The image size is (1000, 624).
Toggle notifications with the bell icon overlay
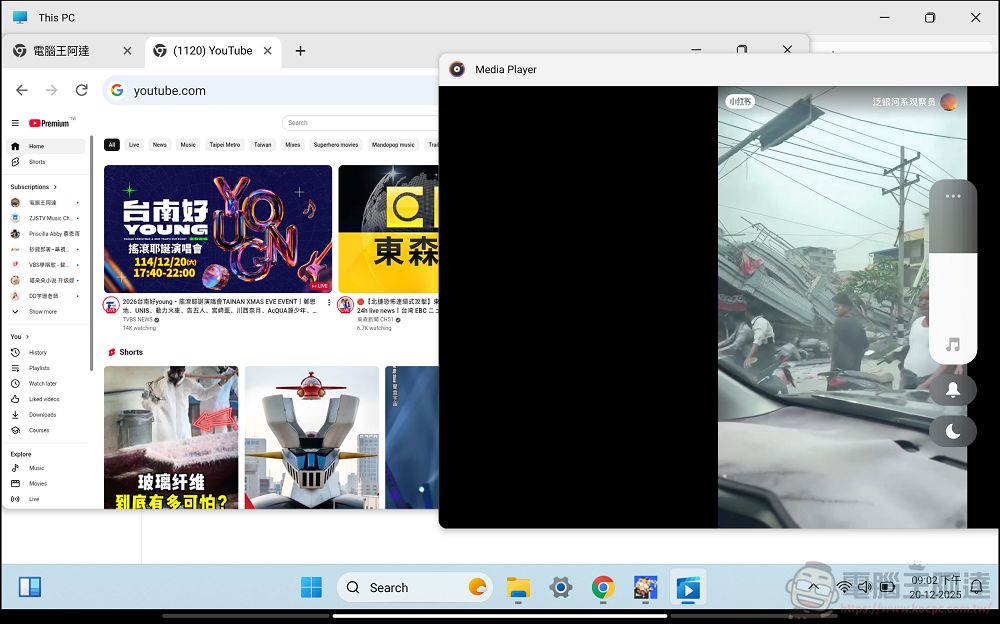coord(953,390)
